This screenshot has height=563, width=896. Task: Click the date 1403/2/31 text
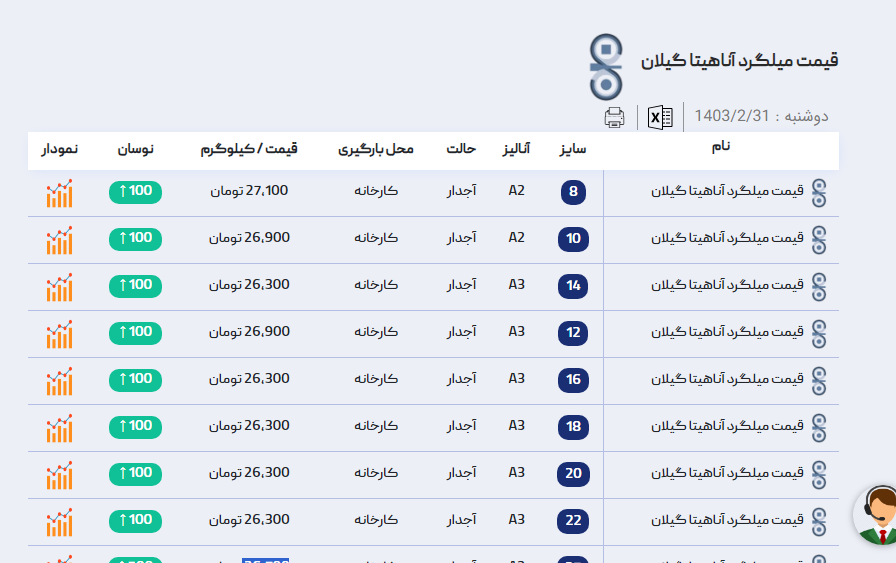733,116
